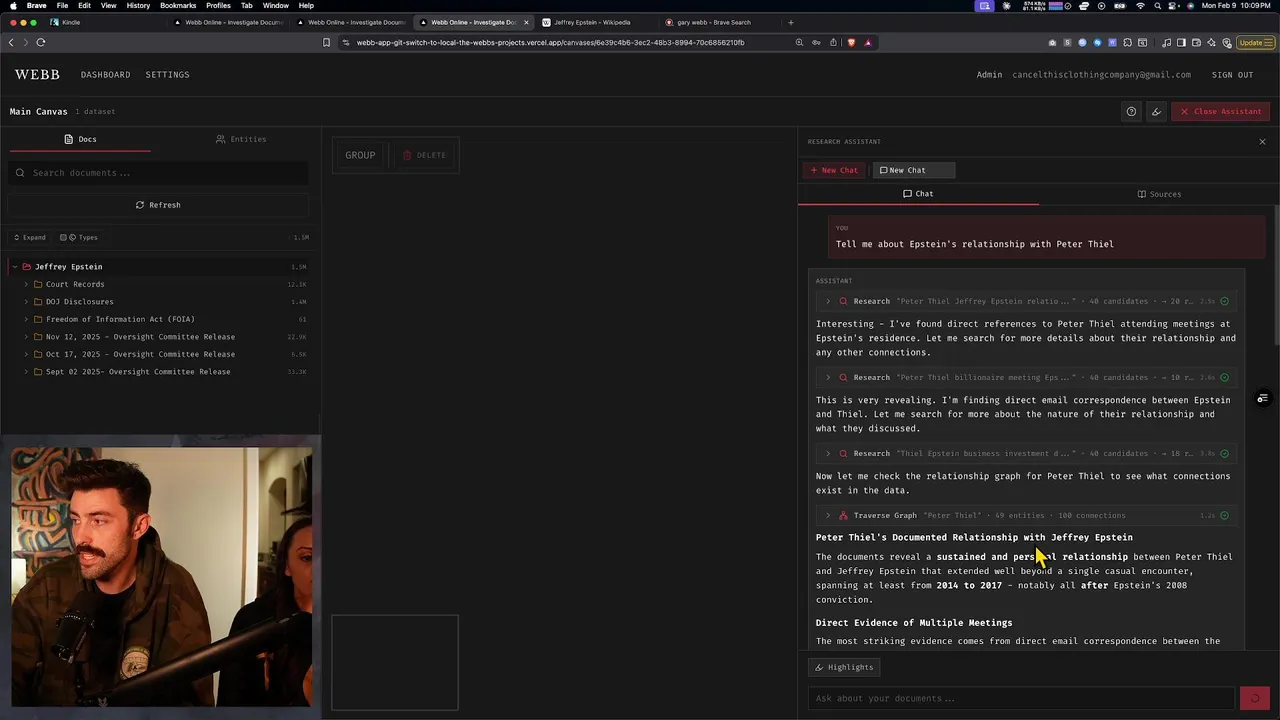Focus the Search documents field

click(x=158, y=173)
